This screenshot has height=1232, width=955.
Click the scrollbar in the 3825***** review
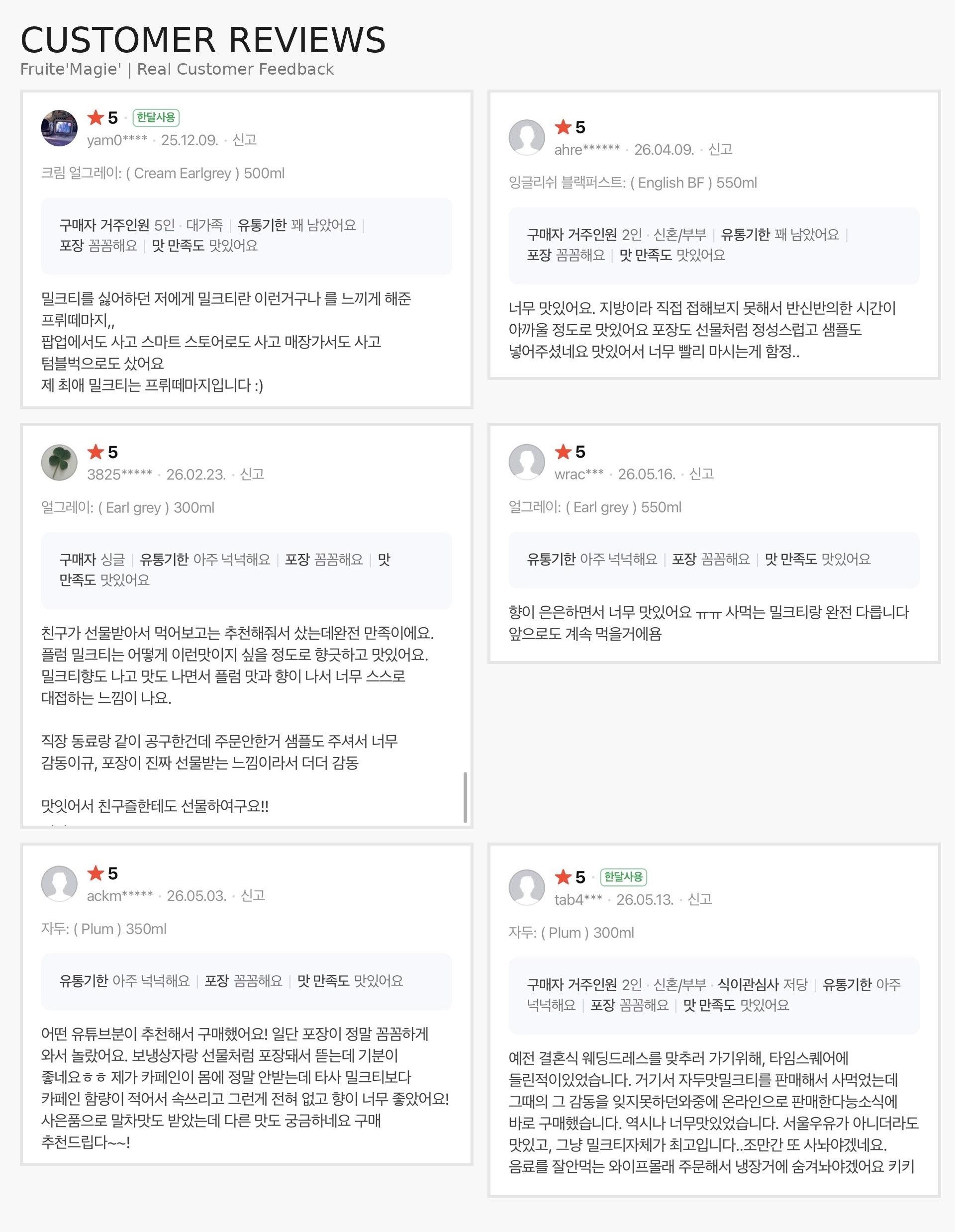point(466,797)
